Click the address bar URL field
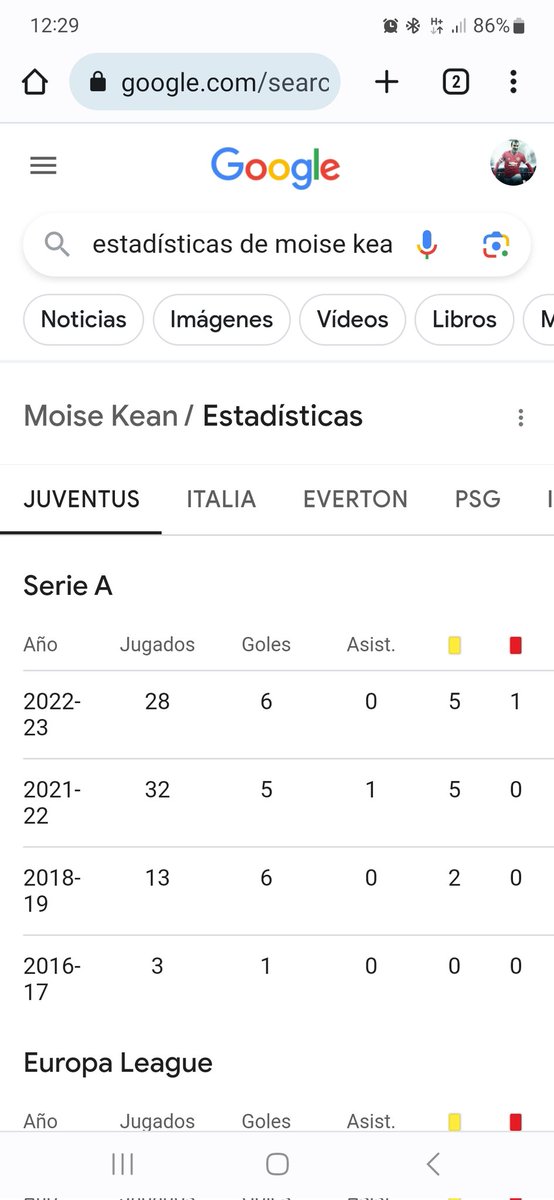Screen dimensions: 554x1200 tap(205, 82)
